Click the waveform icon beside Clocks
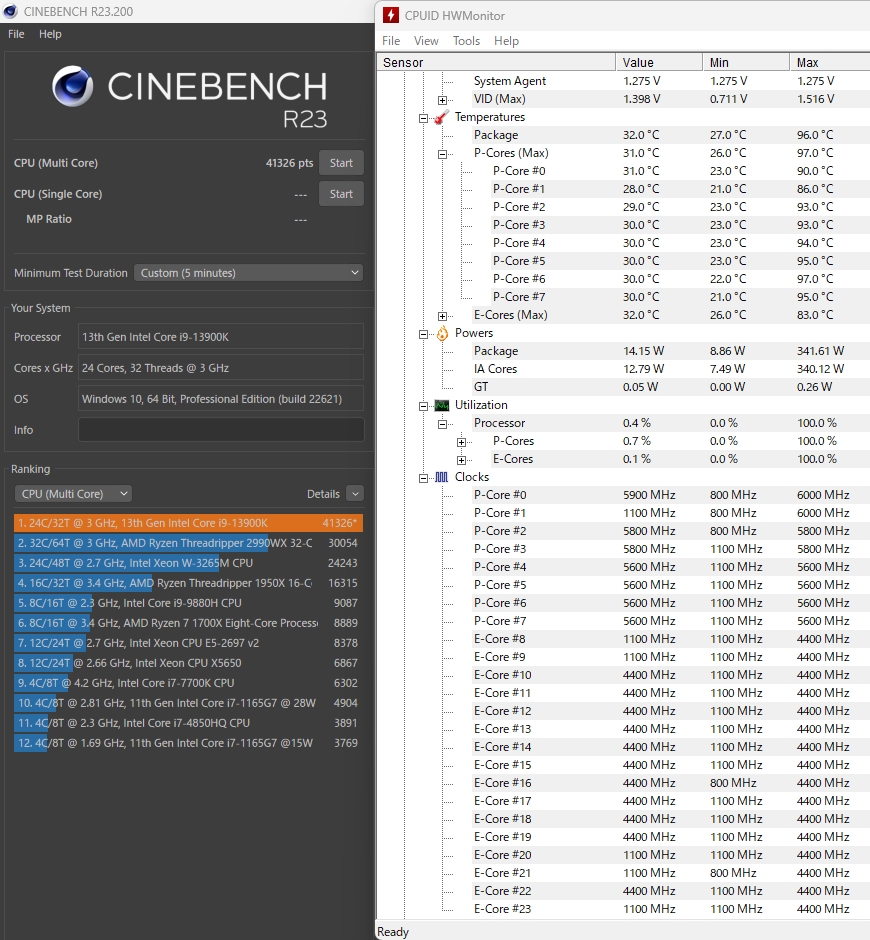The height and width of the screenshot is (940, 870). tap(442, 477)
